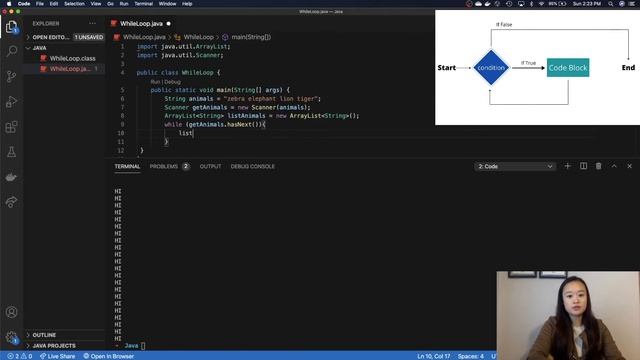
Task: Open Explorer more actions ellipsis
Action: pos(93,24)
